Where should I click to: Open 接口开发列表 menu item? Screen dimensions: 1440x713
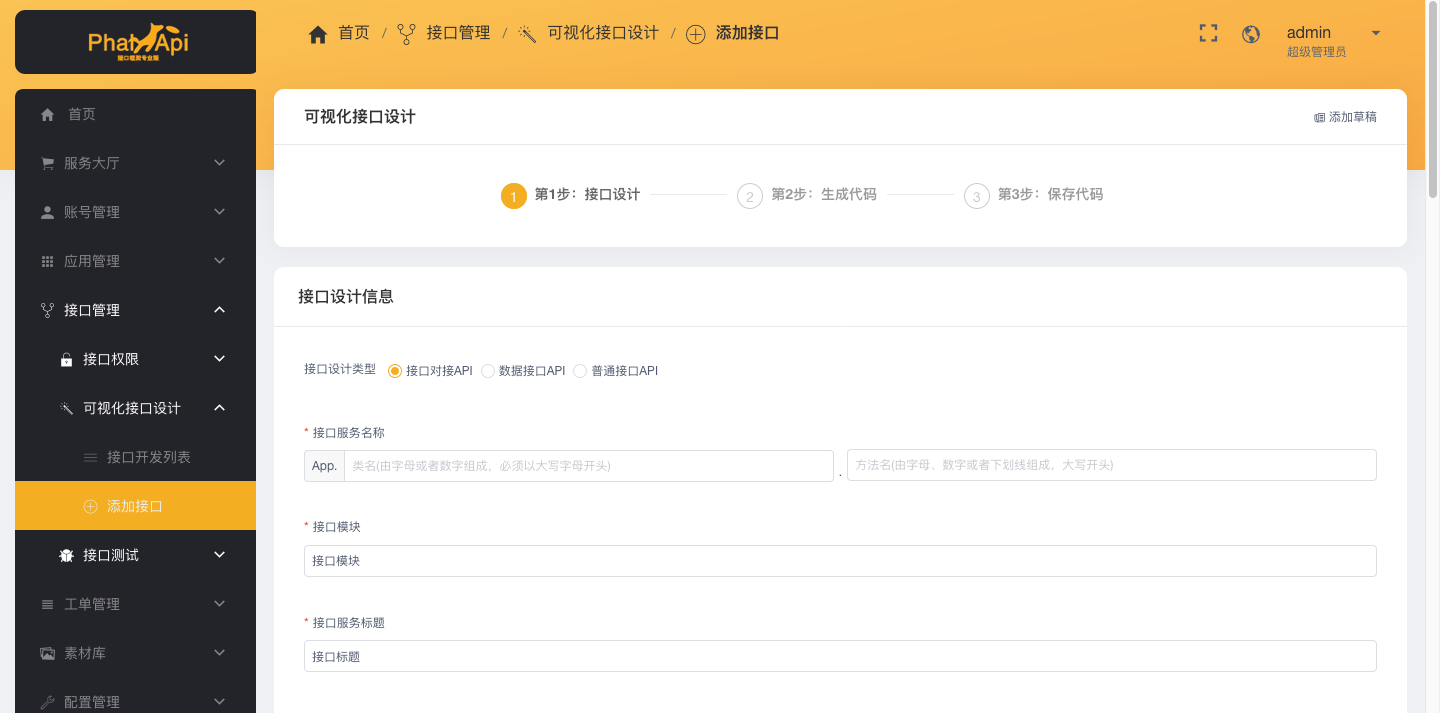tap(135, 457)
